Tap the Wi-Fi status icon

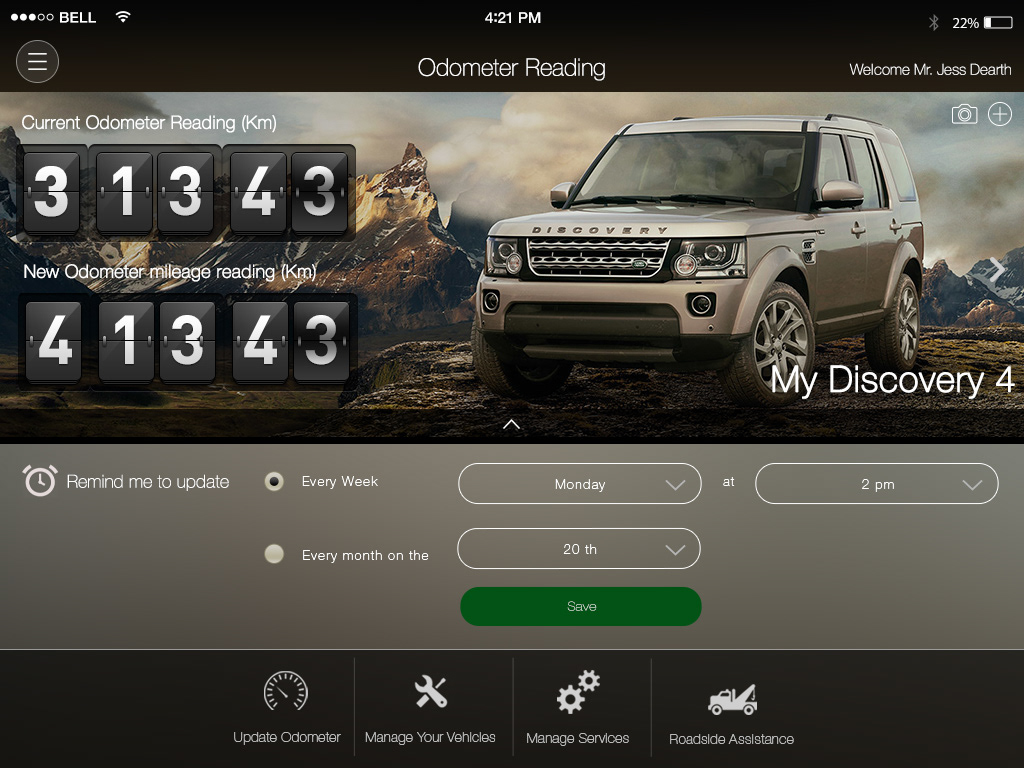(x=122, y=16)
